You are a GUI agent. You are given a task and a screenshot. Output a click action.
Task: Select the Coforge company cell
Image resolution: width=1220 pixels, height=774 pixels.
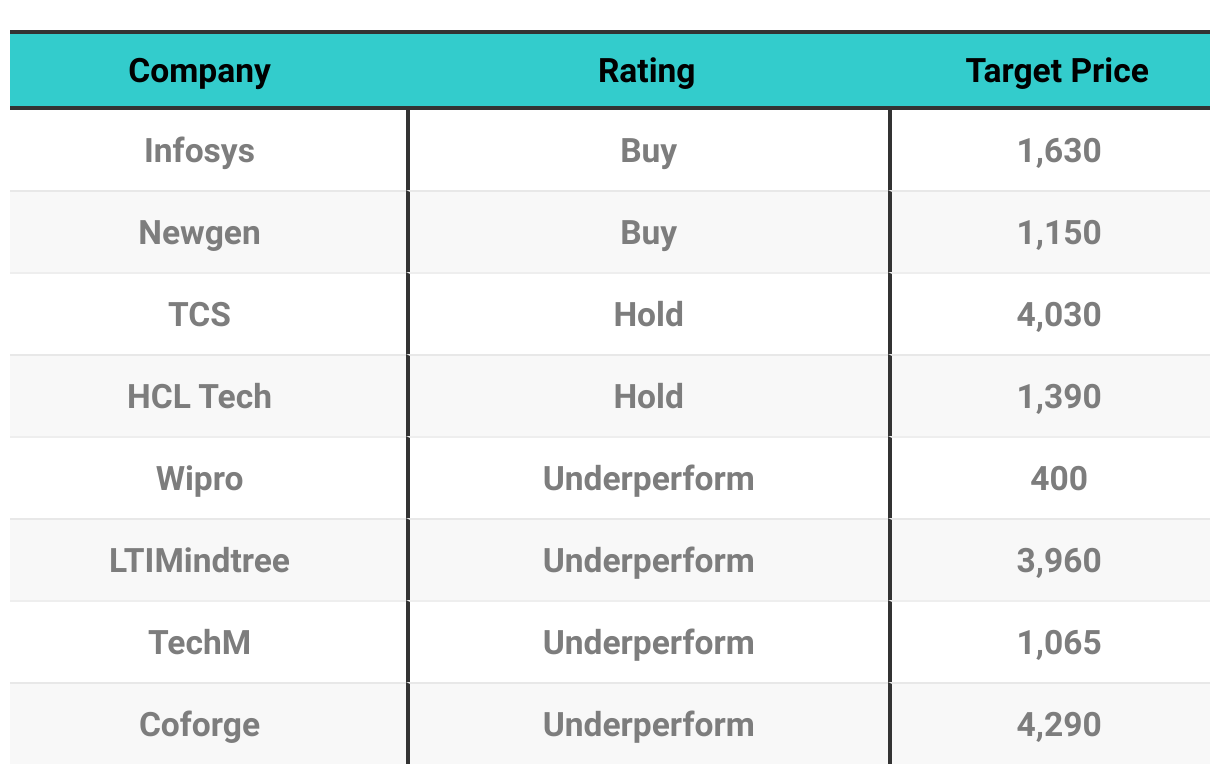pos(200,725)
